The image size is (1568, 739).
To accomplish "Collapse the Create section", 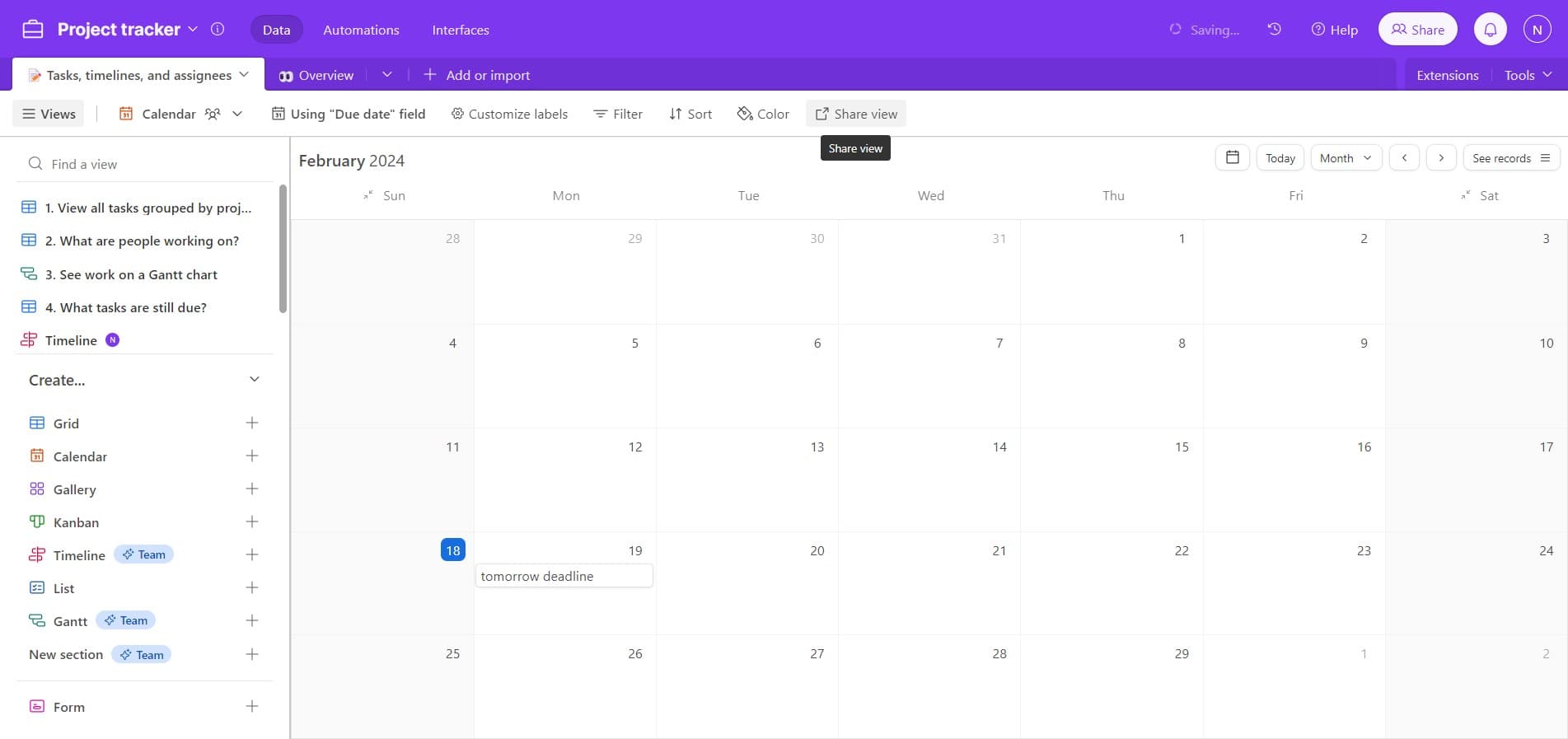I will [254, 380].
